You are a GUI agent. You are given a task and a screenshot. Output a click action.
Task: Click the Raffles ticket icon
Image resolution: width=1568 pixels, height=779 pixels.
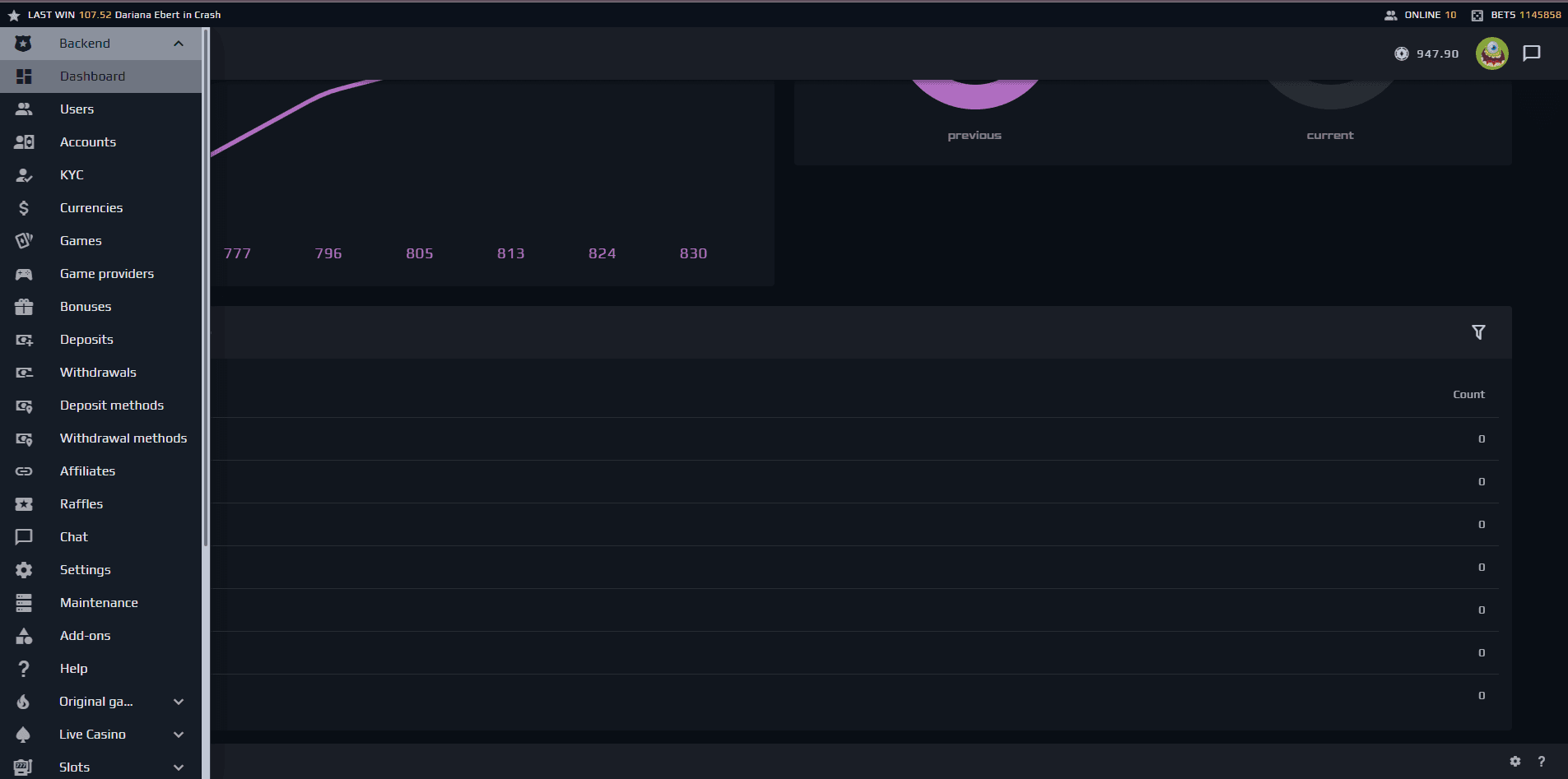click(x=24, y=504)
